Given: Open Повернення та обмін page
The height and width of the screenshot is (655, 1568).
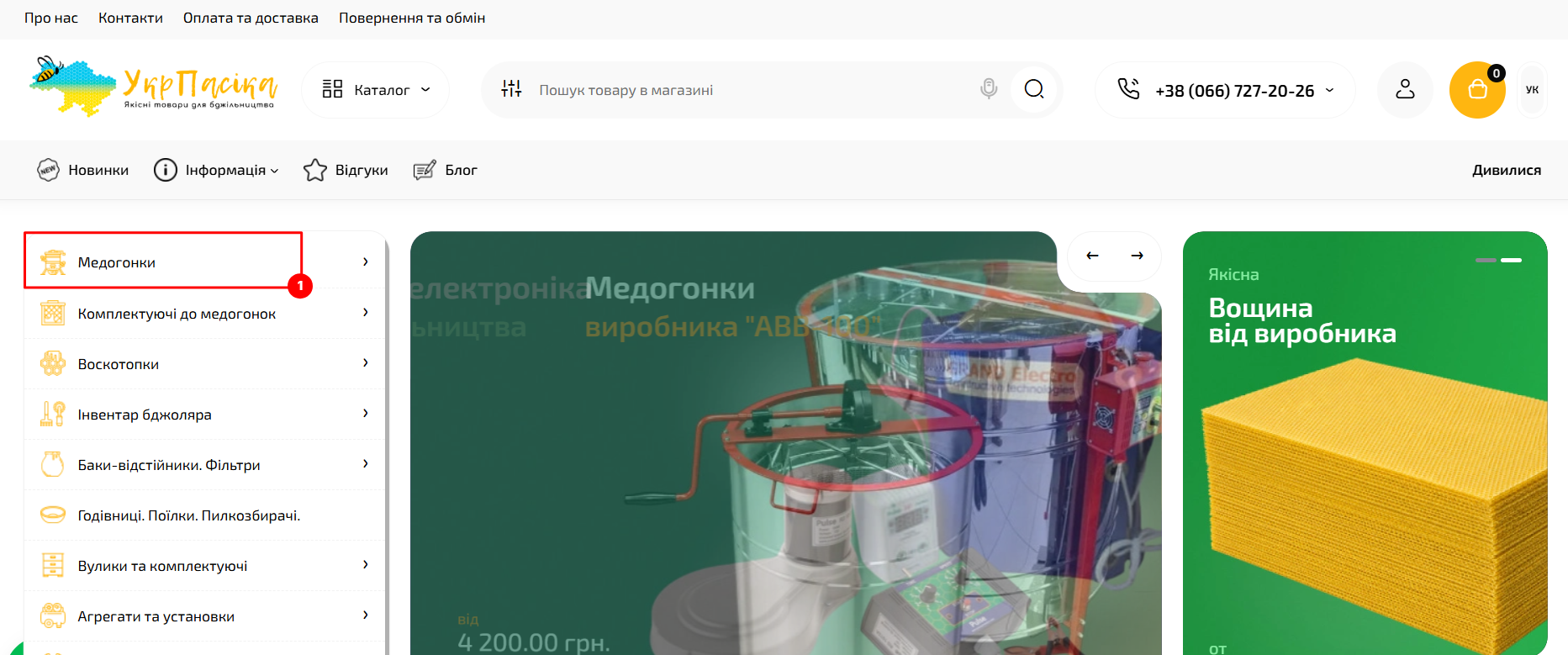Looking at the screenshot, I should [x=412, y=18].
